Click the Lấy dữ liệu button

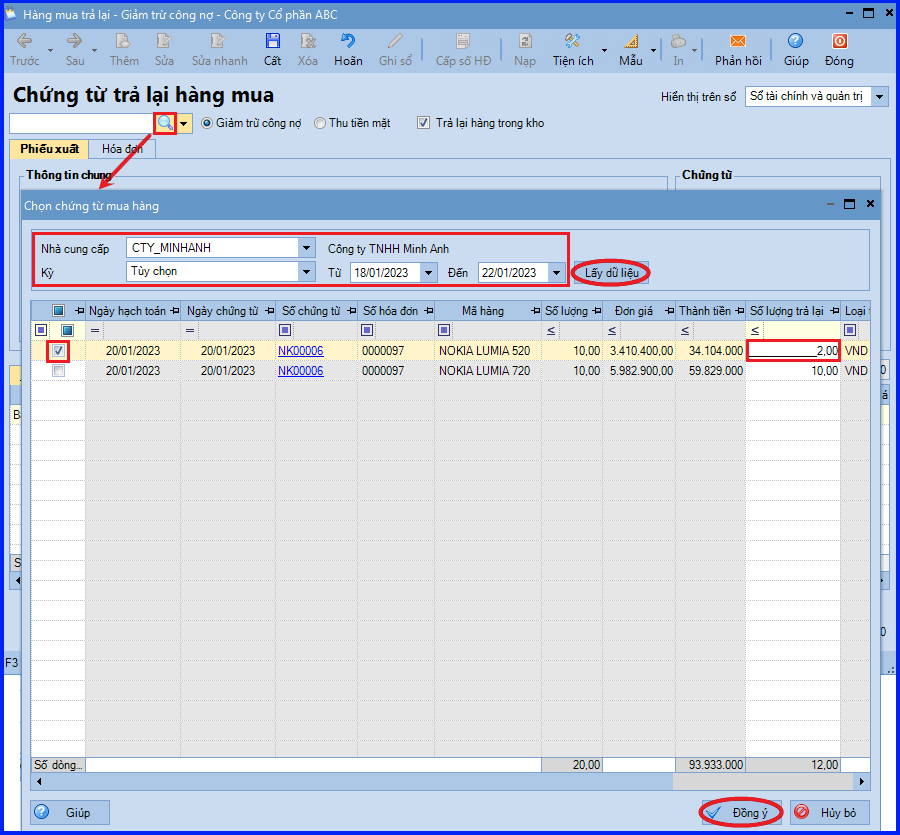(x=612, y=273)
